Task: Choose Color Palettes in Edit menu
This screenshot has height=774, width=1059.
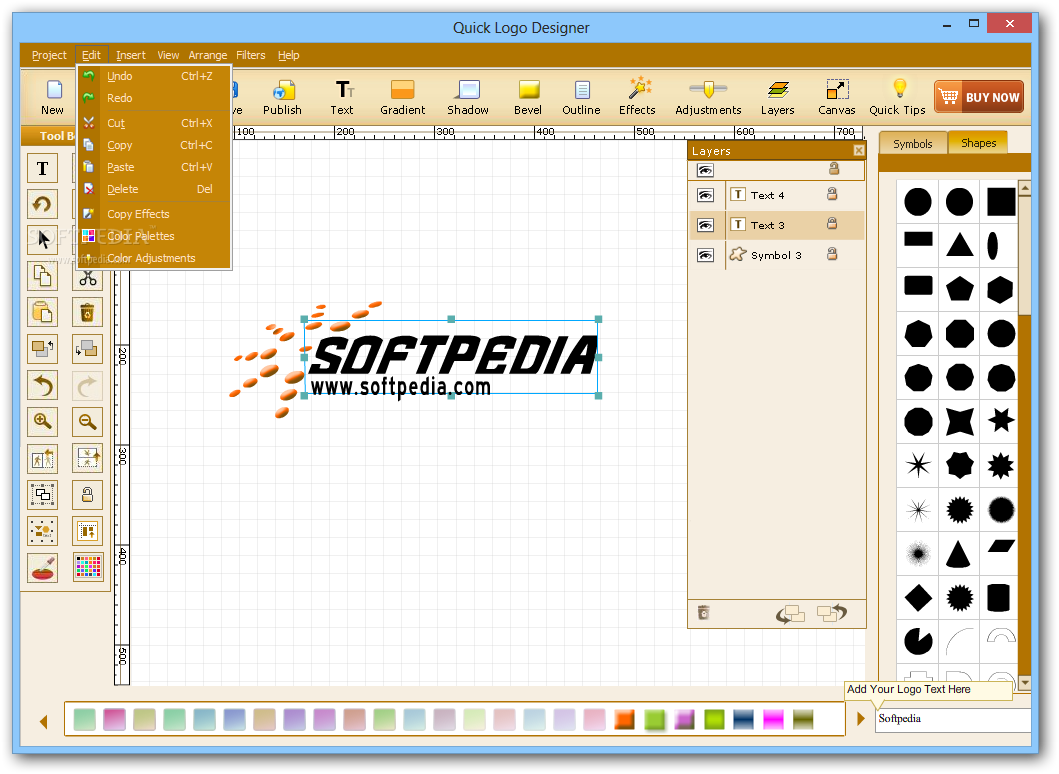Action: point(155,236)
